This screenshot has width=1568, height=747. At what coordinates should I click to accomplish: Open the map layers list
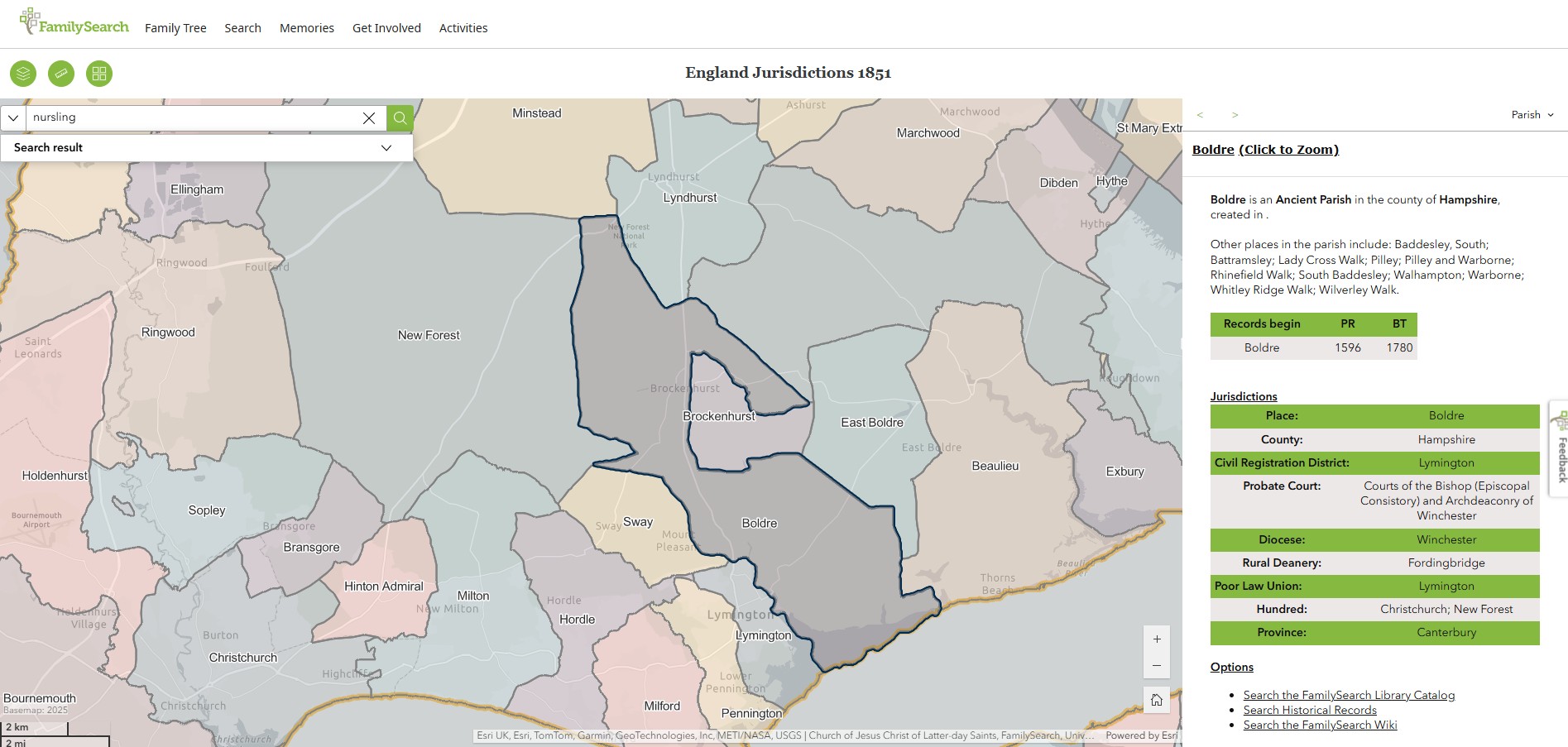tap(23, 74)
